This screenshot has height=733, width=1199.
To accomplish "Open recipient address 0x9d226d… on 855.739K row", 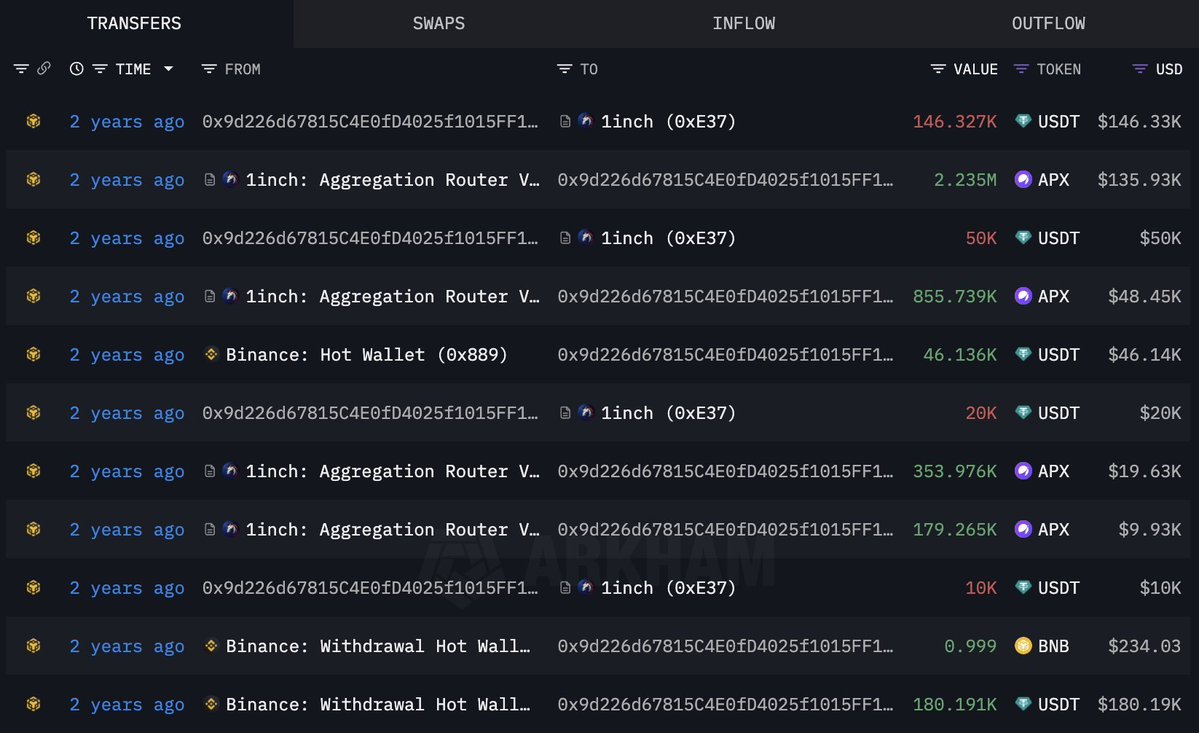I will (725, 296).
